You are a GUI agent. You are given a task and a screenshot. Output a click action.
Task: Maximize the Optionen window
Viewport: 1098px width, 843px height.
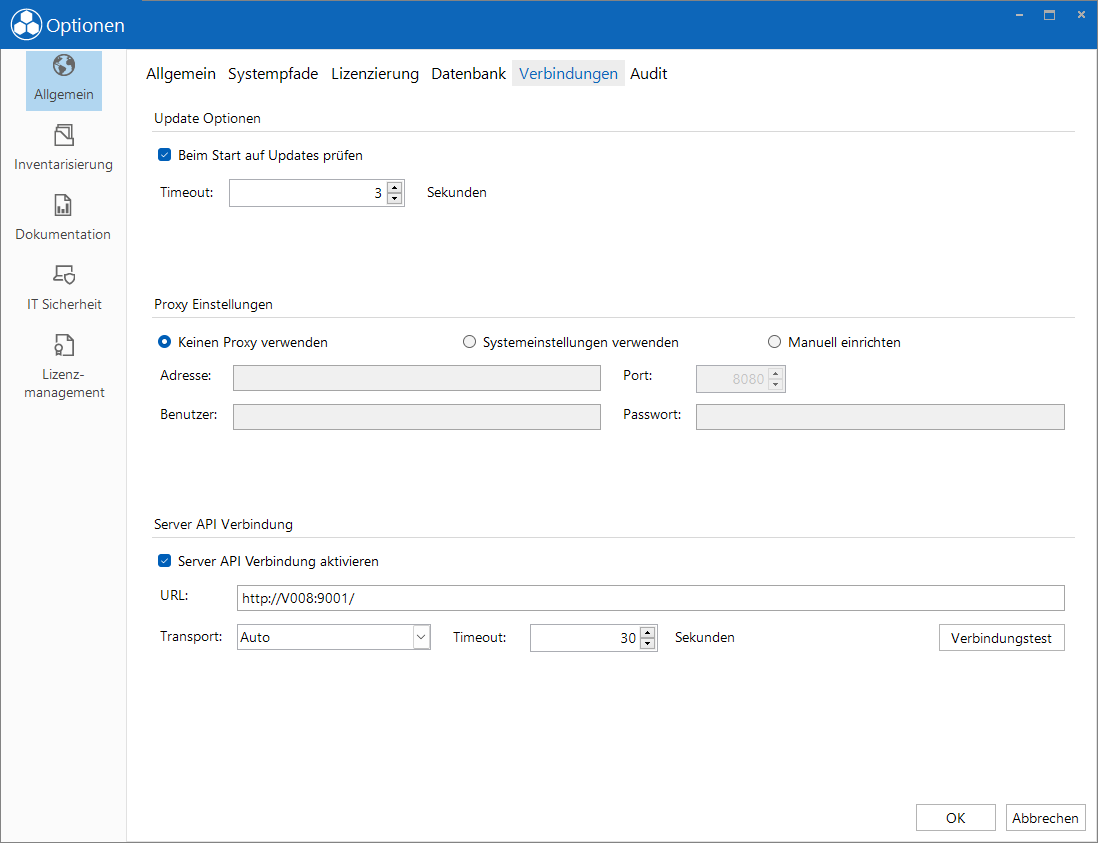(1049, 15)
